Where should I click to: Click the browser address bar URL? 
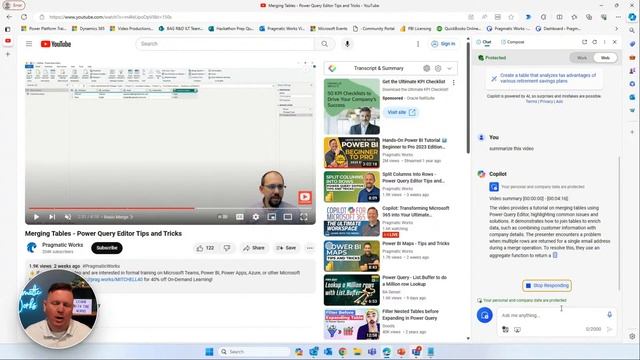click(x=110, y=17)
